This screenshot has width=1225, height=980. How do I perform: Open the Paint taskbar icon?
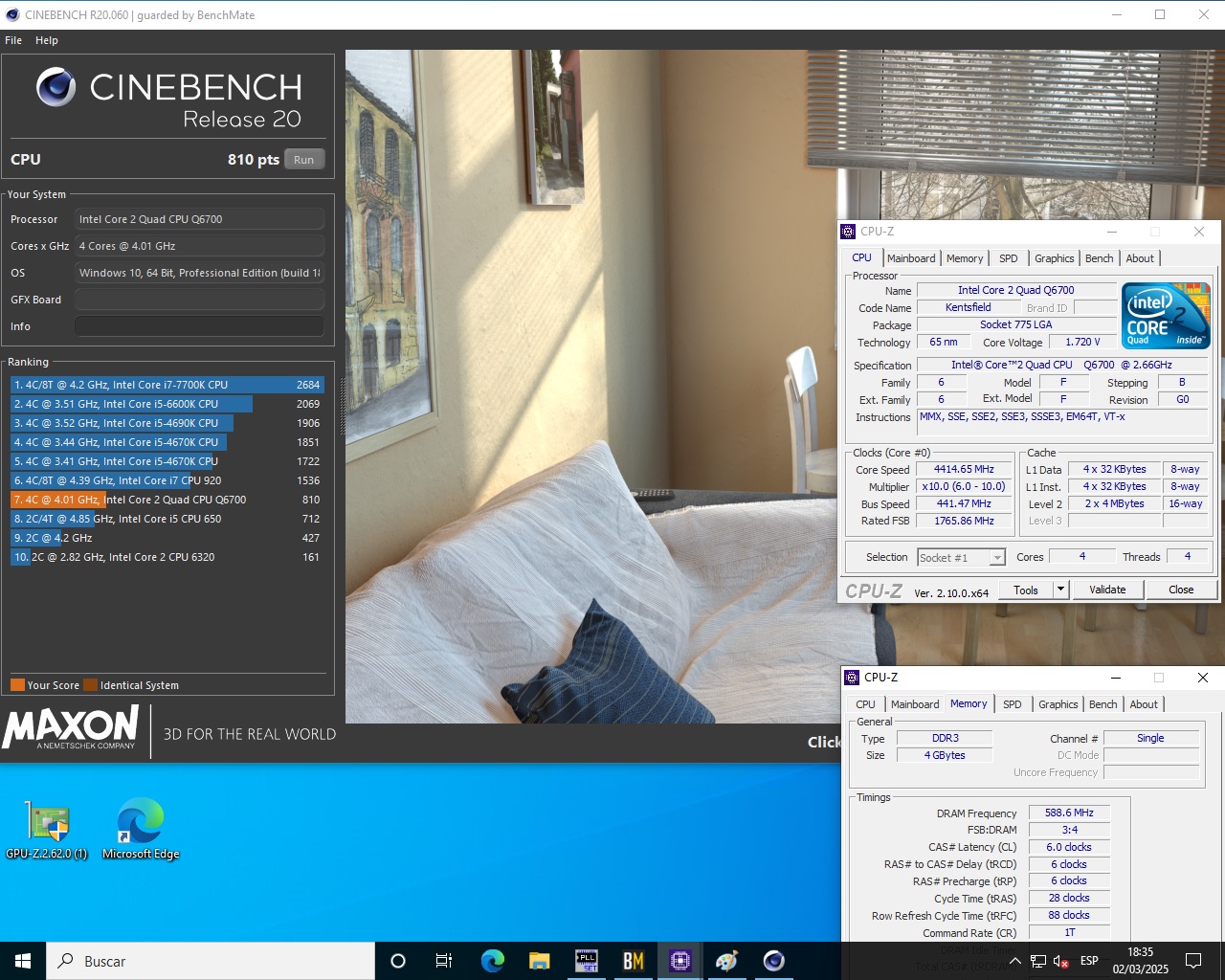tap(726, 961)
